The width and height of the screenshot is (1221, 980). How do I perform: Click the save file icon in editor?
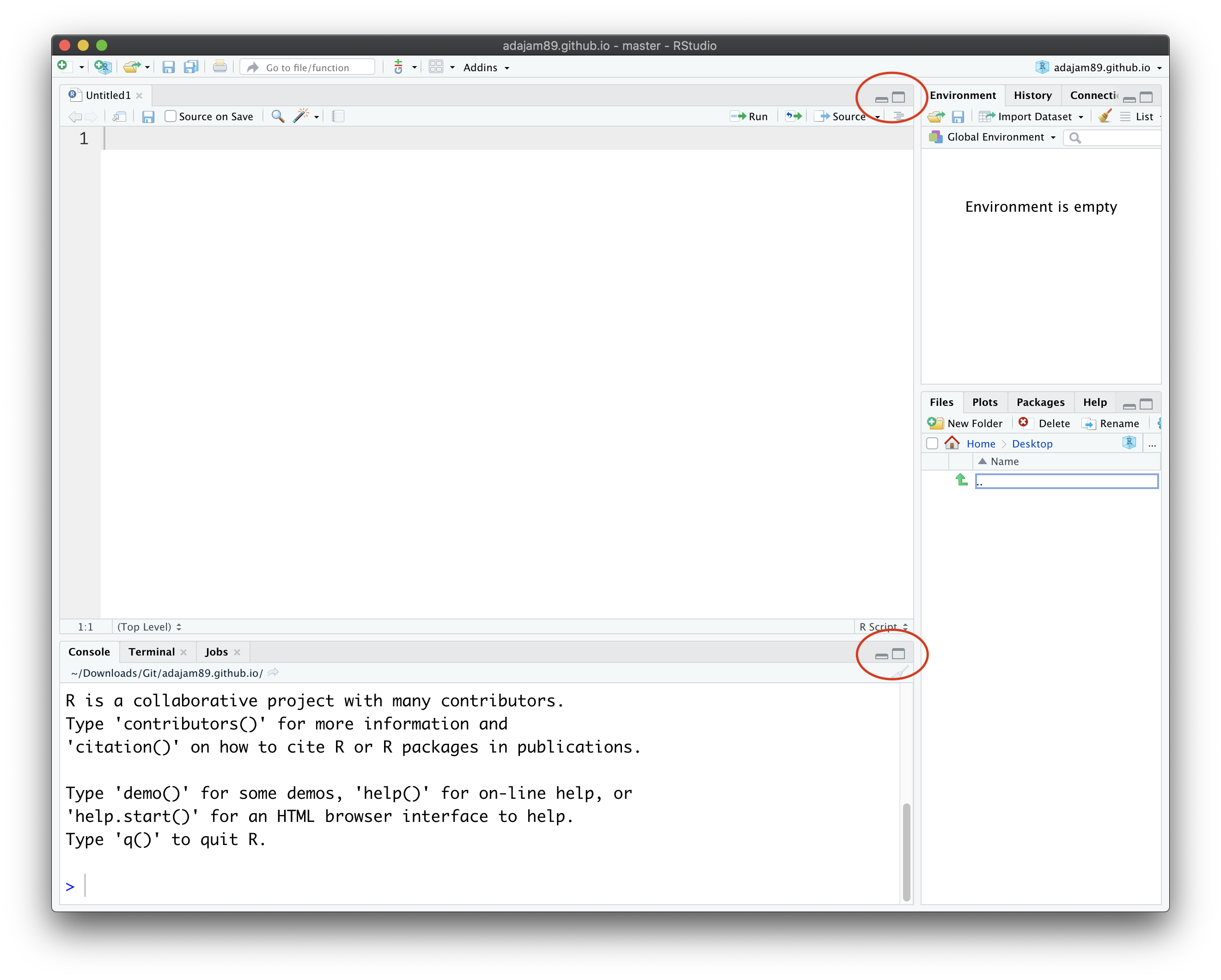click(x=148, y=117)
